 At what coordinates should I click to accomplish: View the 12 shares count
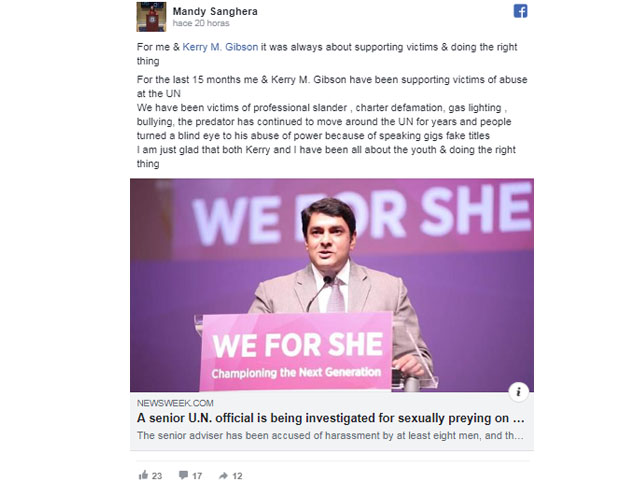tap(237, 476)
